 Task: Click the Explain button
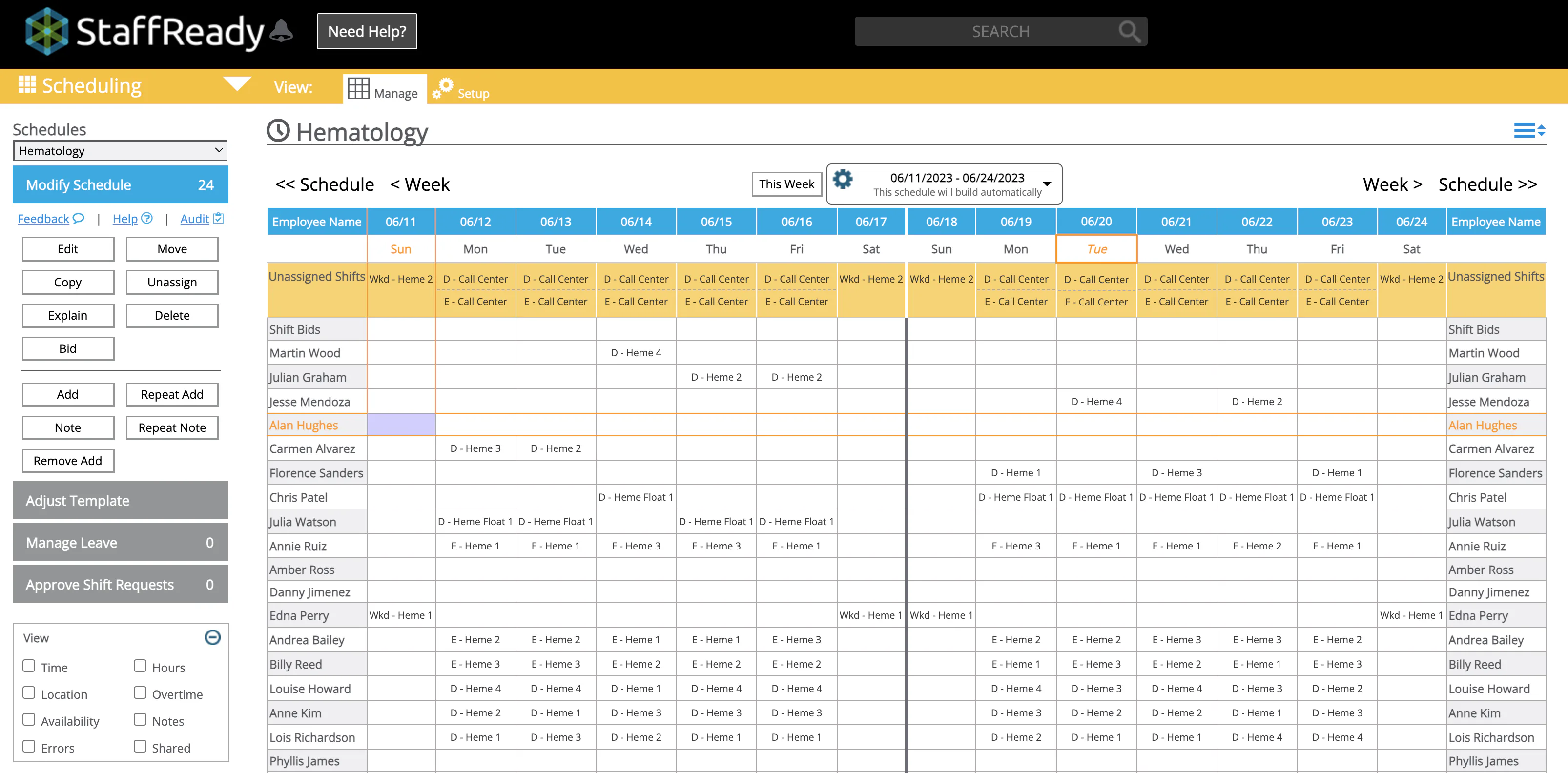(67, 315)
